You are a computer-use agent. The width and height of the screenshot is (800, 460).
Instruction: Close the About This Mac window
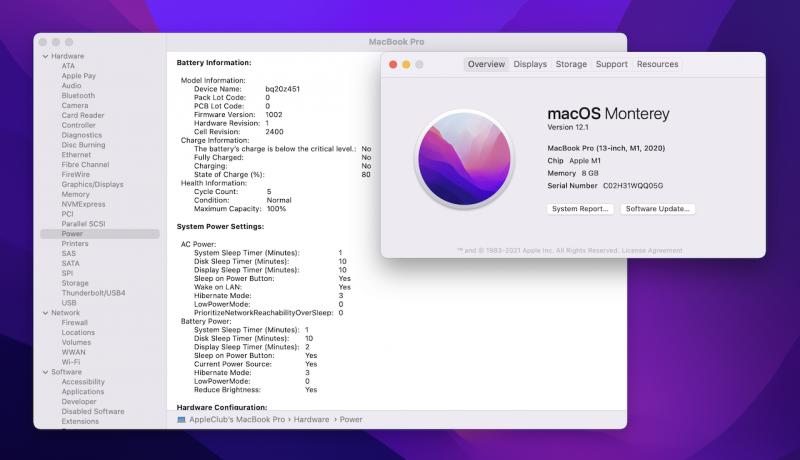(x=393, y=64)
